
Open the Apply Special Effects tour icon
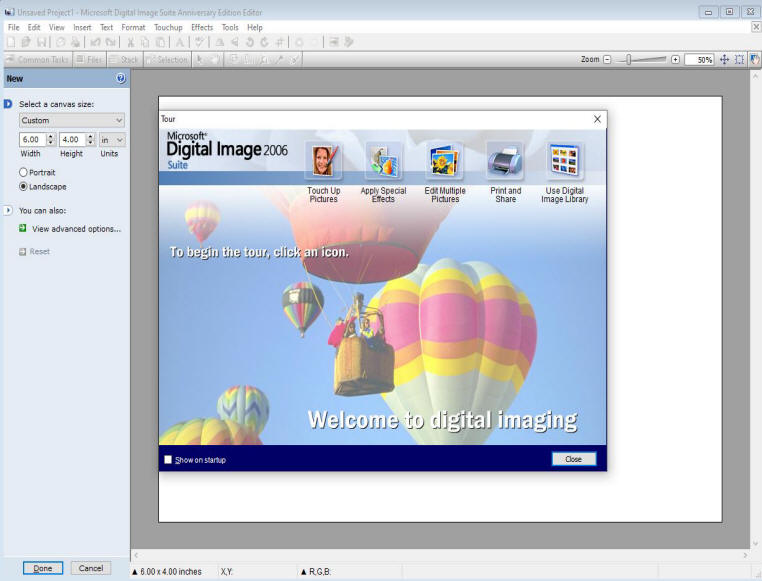click(383, 161)
